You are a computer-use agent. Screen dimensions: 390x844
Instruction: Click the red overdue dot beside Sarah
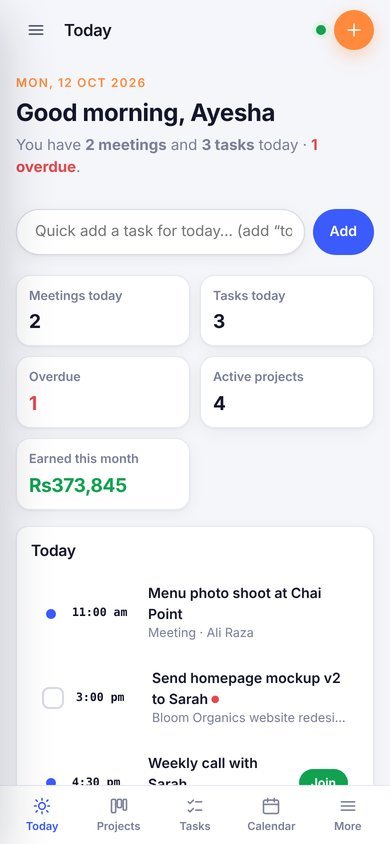(215, 700)
